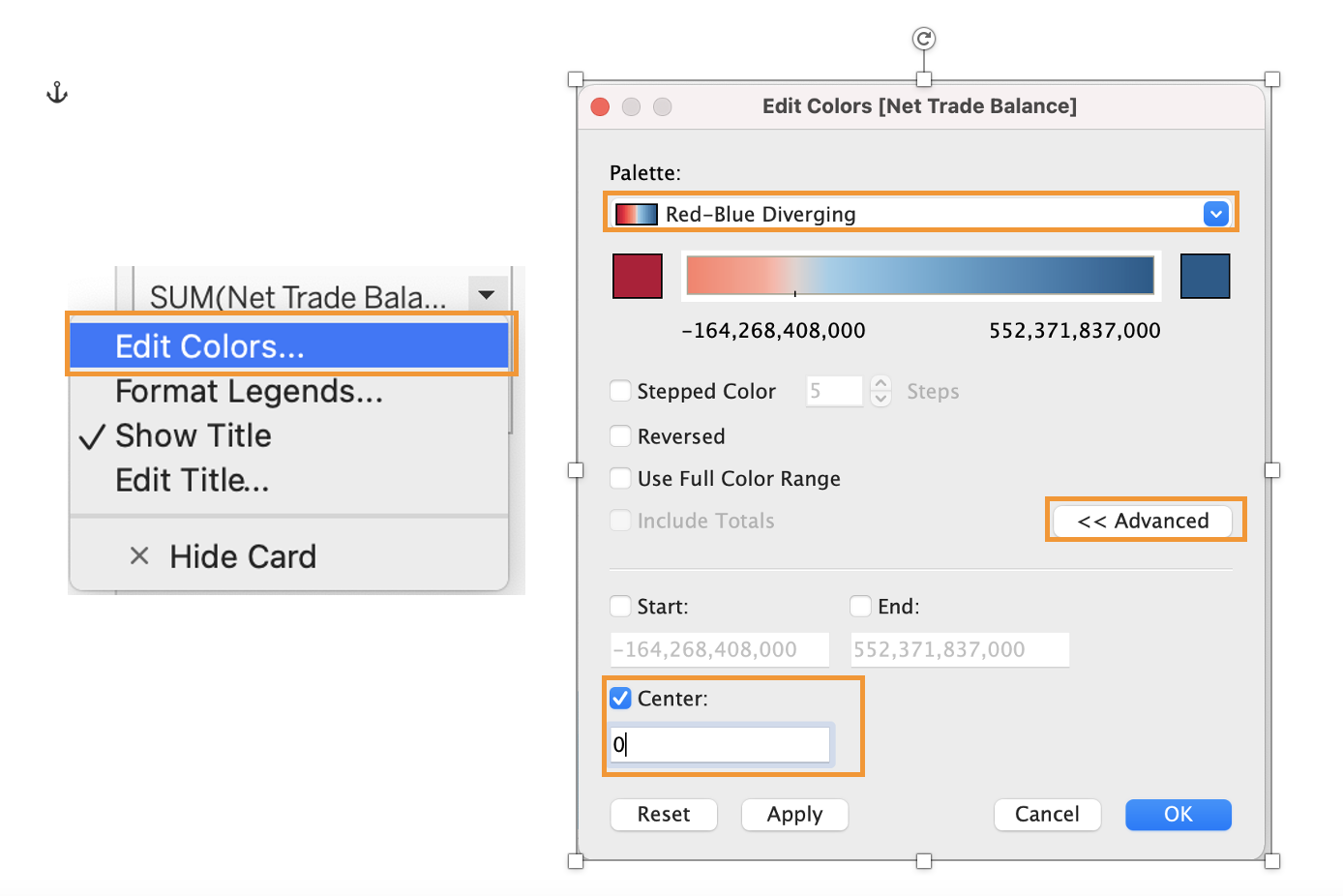Uncheck the Center checkbox
This screenshot has height=896, width=1343.
621,699
